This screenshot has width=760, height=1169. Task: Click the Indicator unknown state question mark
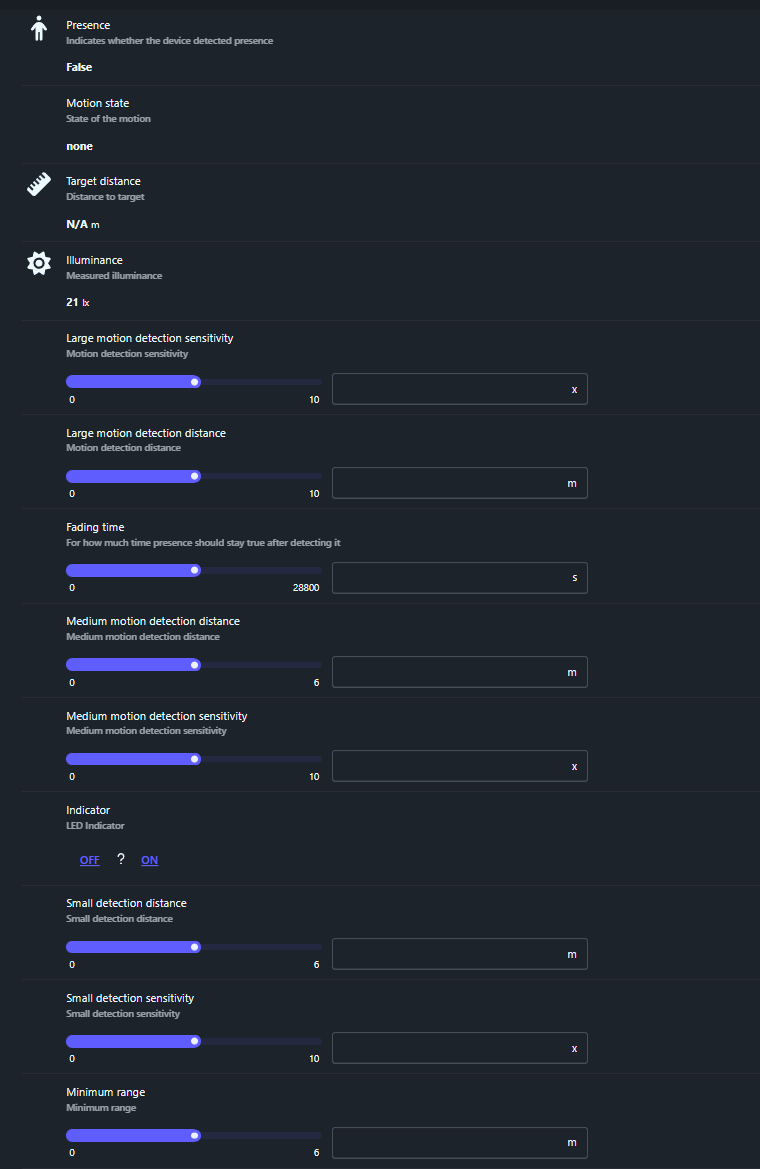121,859
